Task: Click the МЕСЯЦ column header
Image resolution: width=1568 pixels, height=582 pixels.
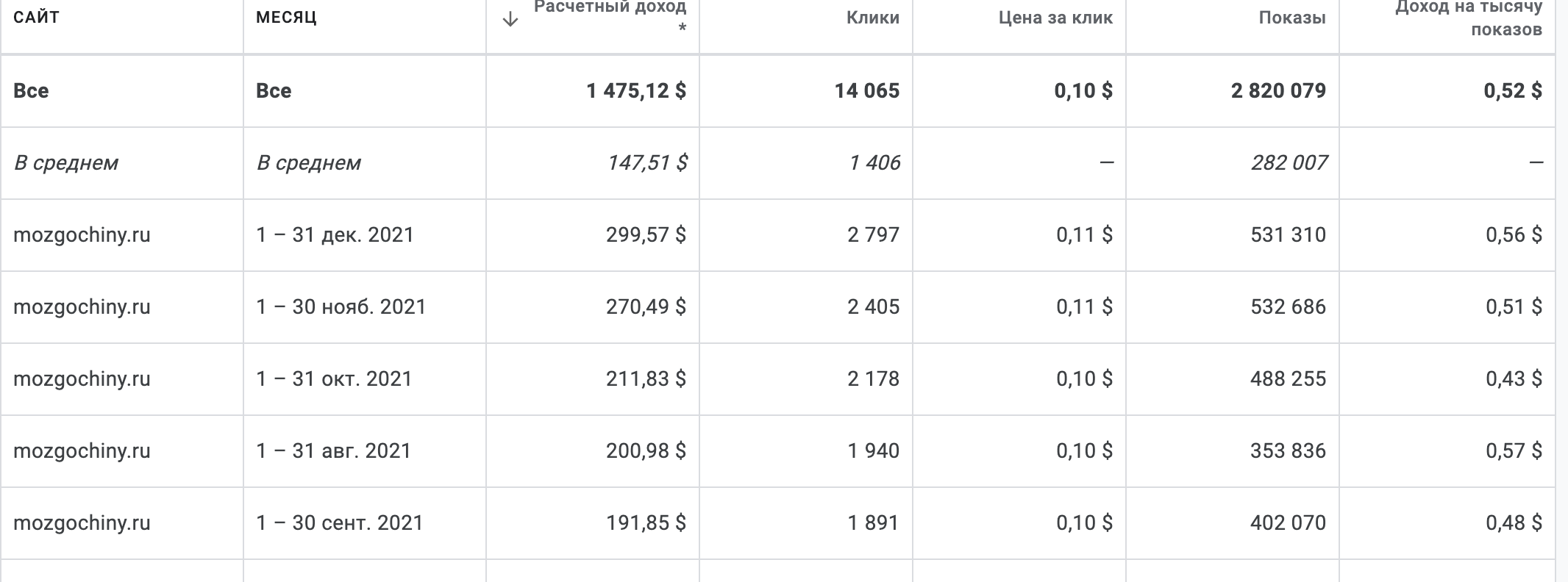Action: pyautogui.click(x=286, y=18)
